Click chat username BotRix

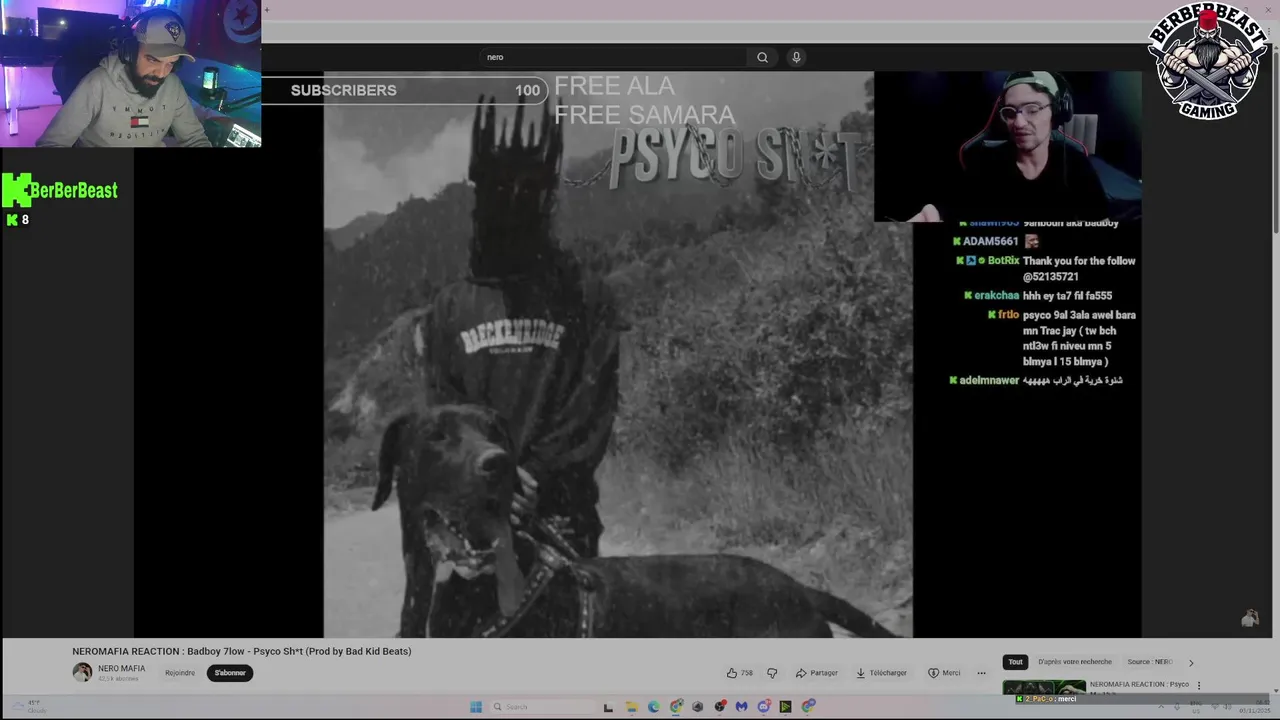click(1003, 260)
